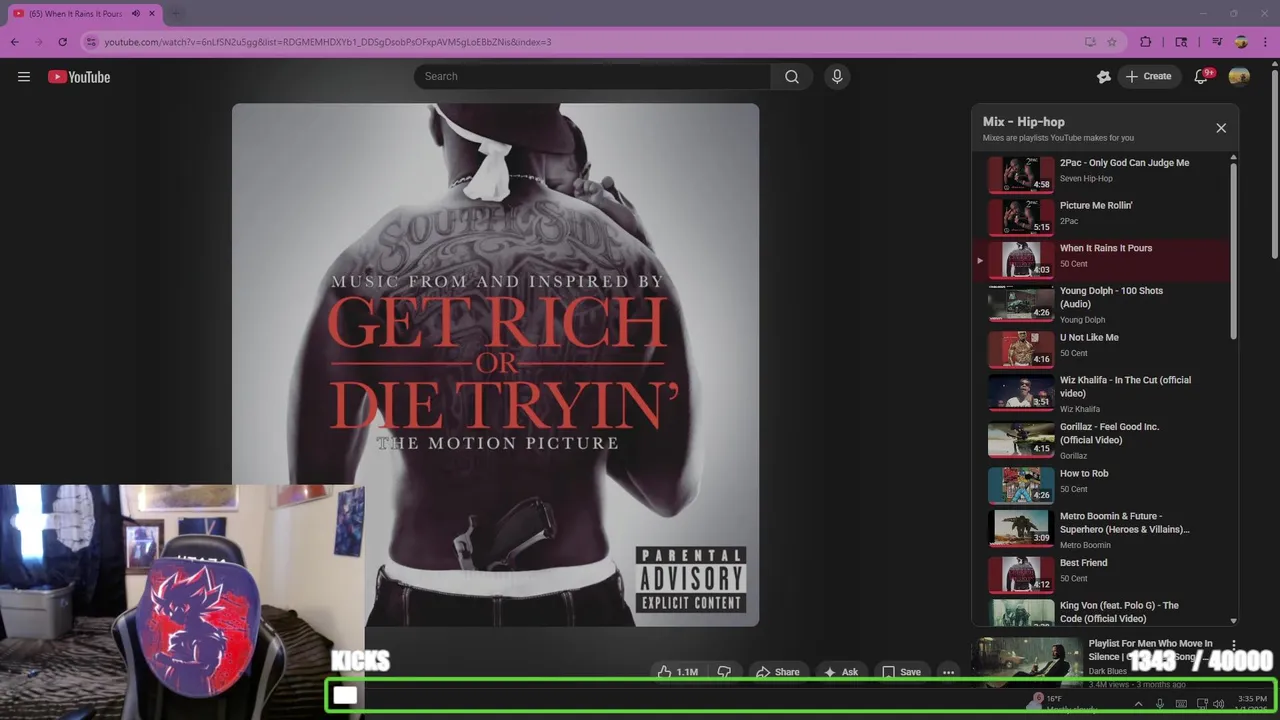Click the playlist scrollbar down arrow
The width and height of the screenshot is (1280, 720).
click(1233, 621)
